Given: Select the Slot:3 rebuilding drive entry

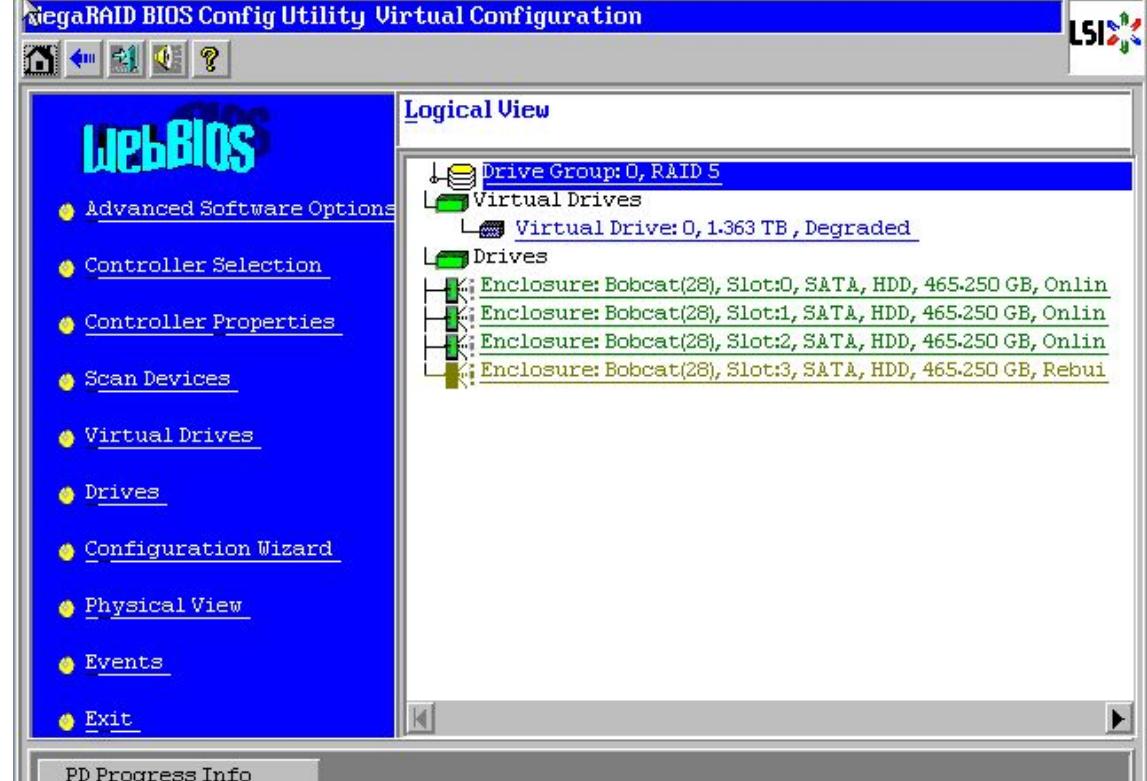Looking at the screenshot, I should click(x=793, y=371).
